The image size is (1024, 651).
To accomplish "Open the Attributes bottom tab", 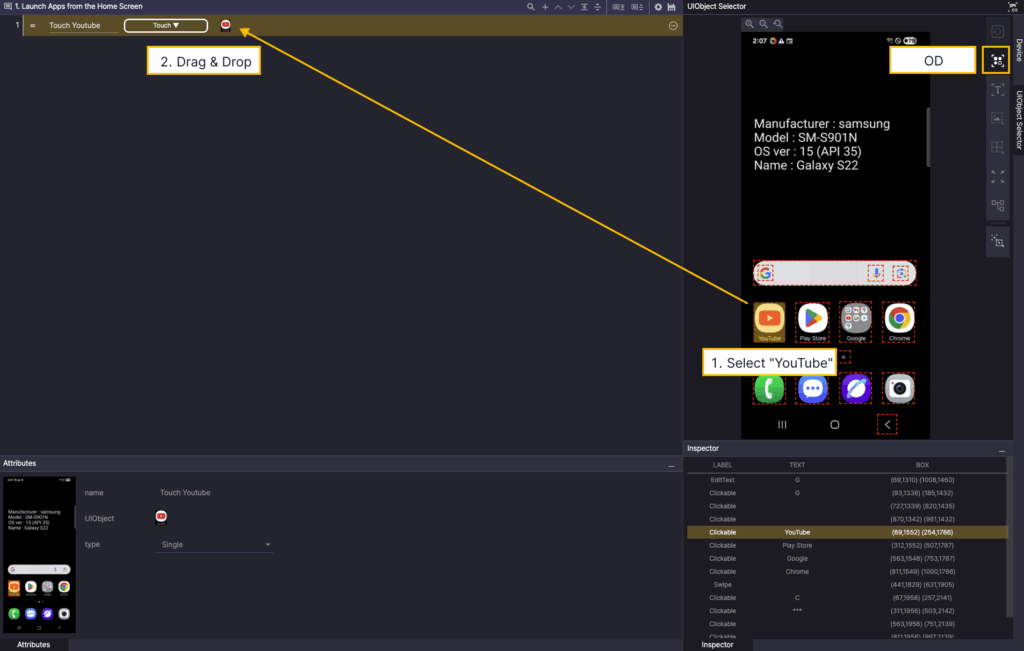I will tap(34, 645).
